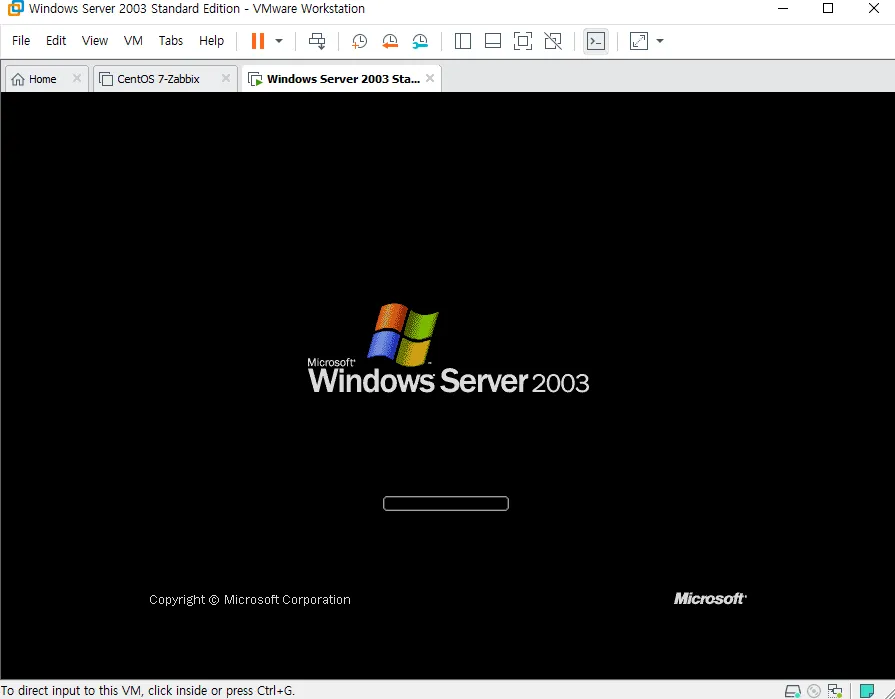Open the Help menu
The image size is (895, 699).
pos(211,41)
